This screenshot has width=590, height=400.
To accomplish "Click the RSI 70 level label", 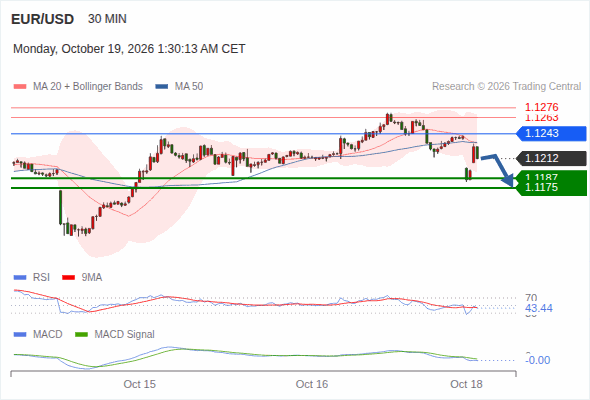I will point(531,298).
